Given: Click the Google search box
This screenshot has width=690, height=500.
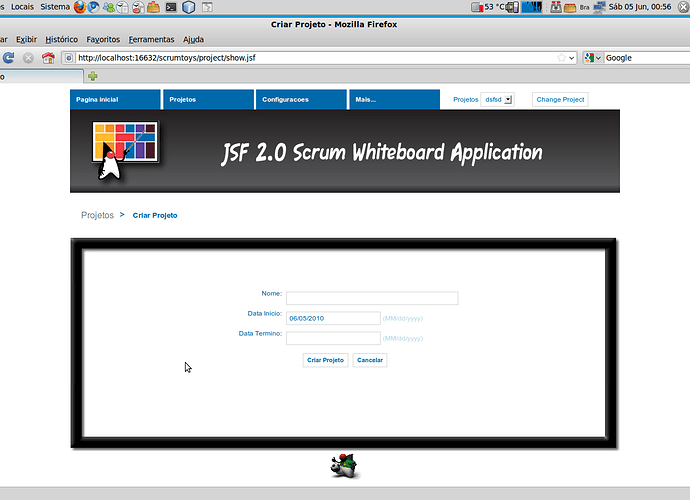Looking at the screenshot, I should pyautogui.click(x=647, y=58).
